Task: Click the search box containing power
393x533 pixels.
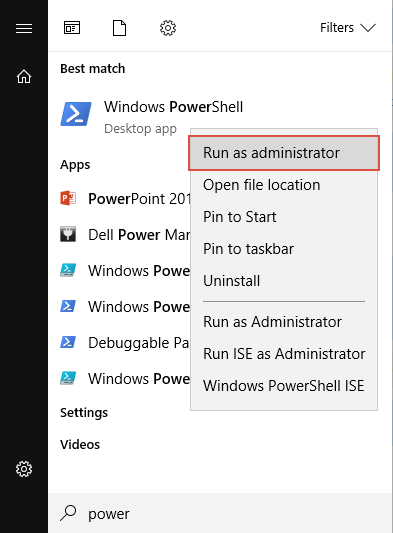Action: pyautogui.click(x=220, y=513)
